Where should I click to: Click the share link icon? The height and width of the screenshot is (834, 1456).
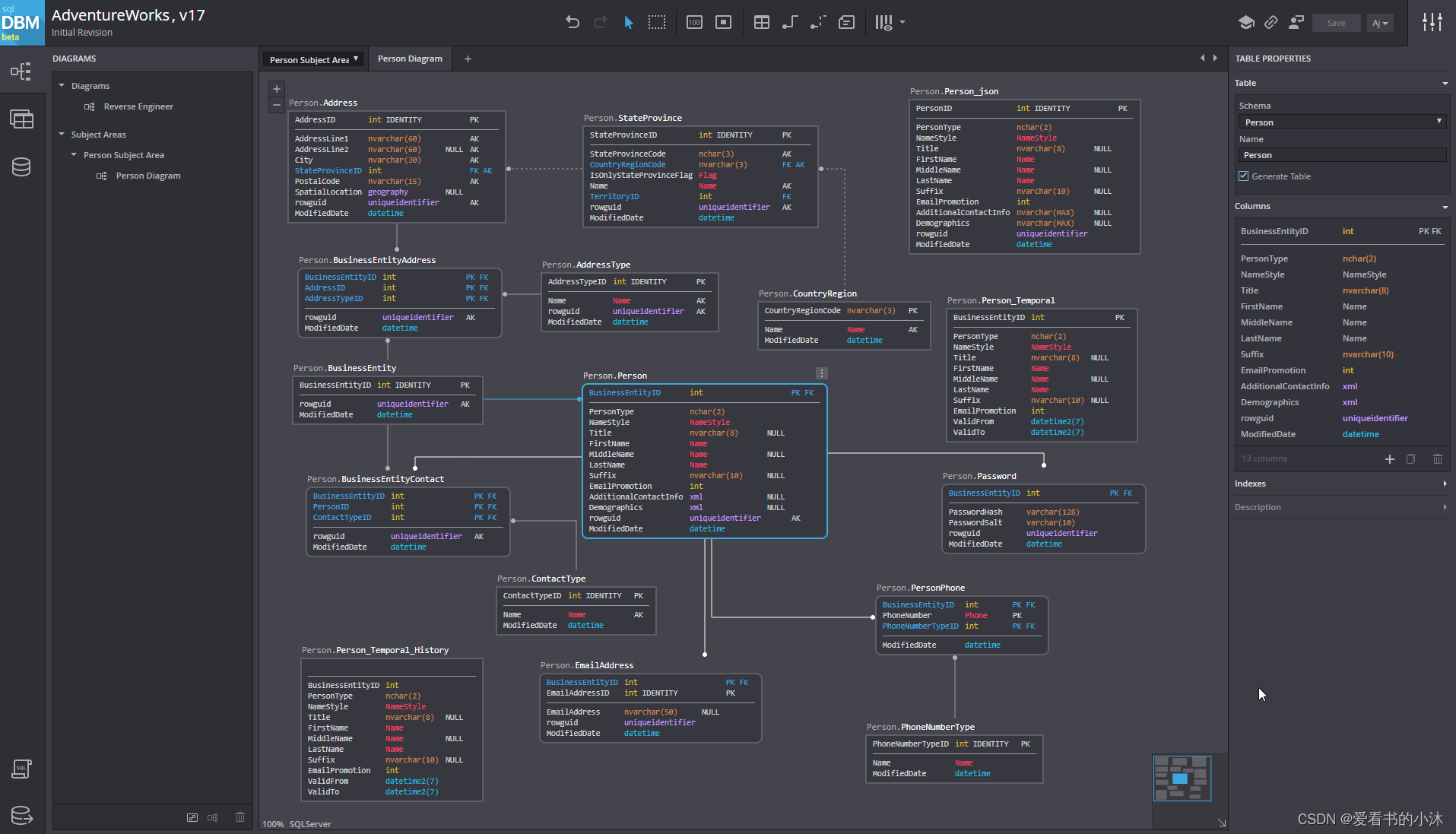tap(1270, 23)
